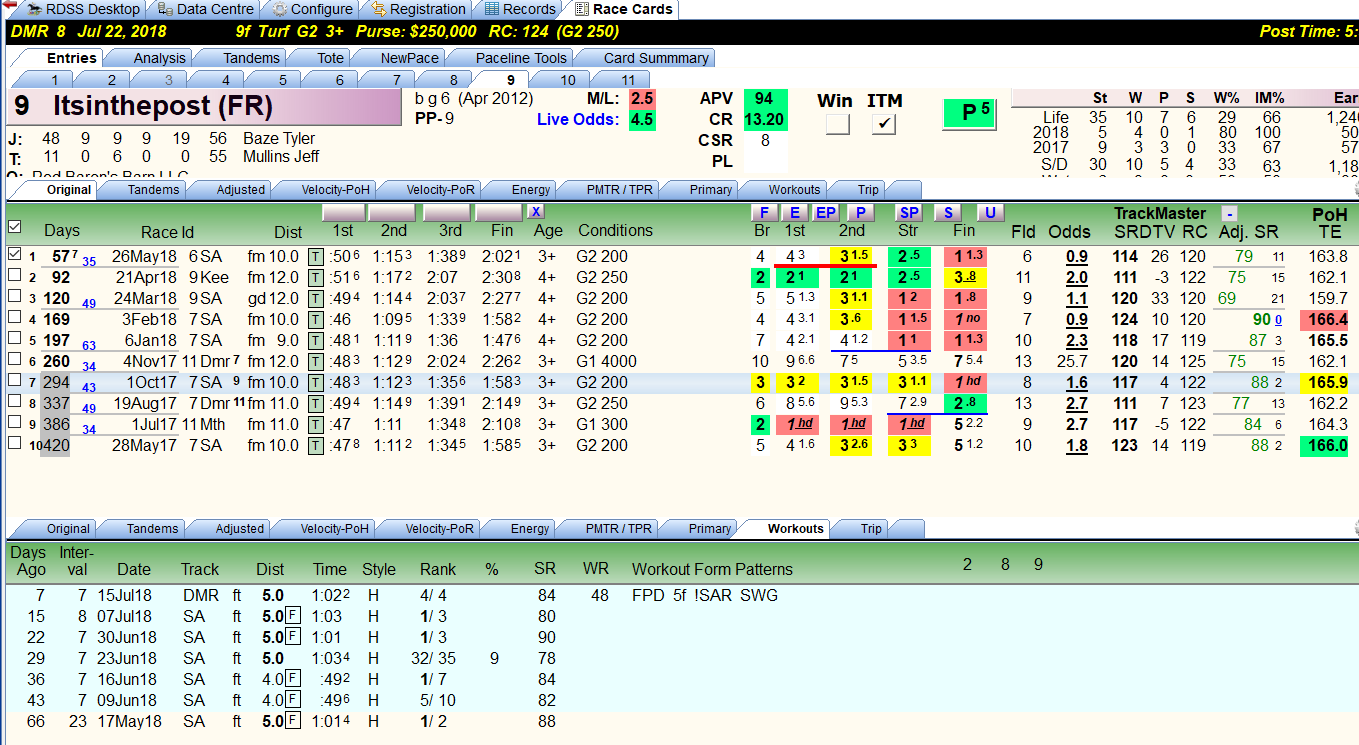Click the F button above Br column

pyautogui.click(x=764, y=212)
